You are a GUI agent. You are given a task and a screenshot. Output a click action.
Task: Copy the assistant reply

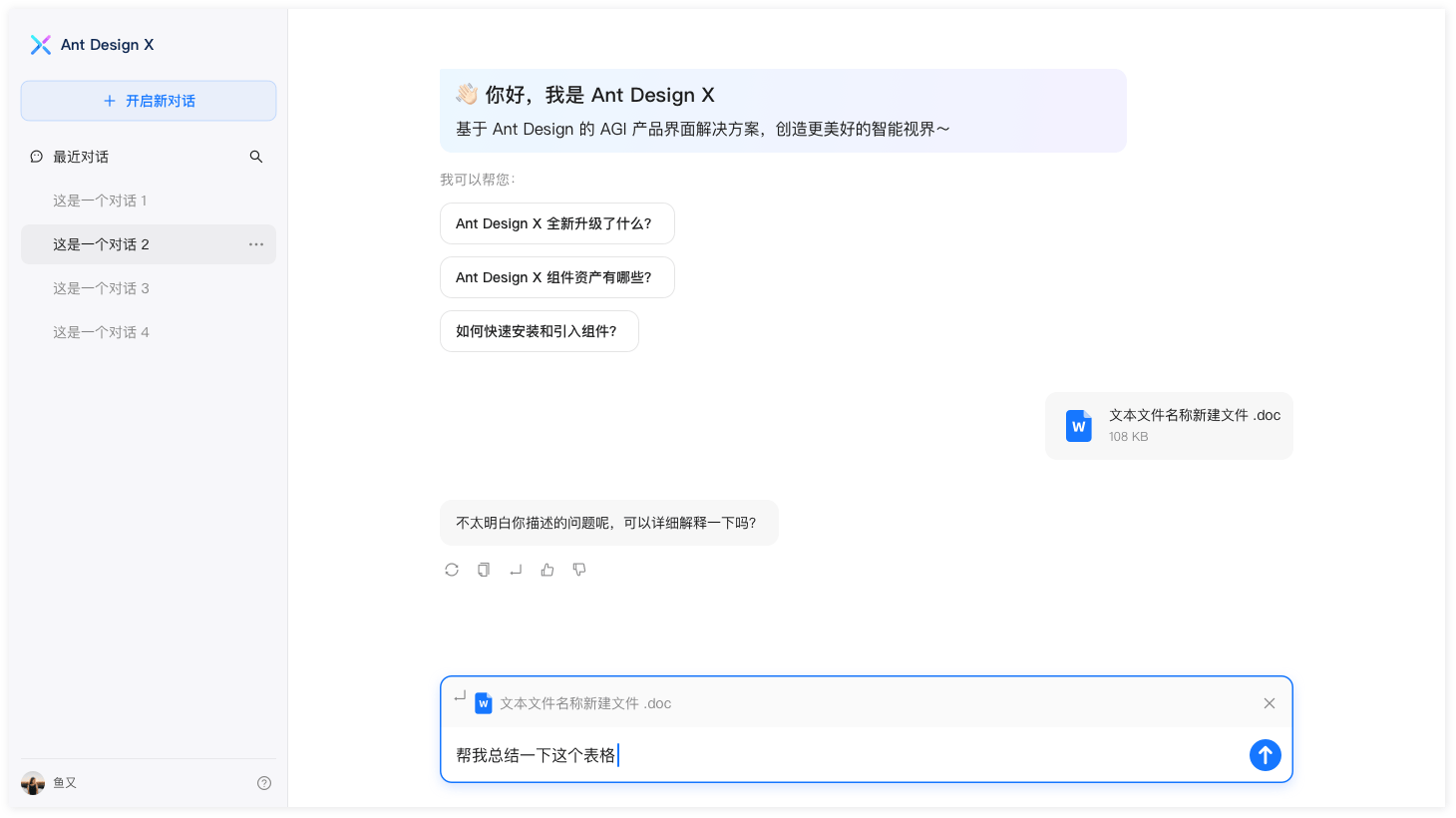pyautogui.click(x=484, y=570)
